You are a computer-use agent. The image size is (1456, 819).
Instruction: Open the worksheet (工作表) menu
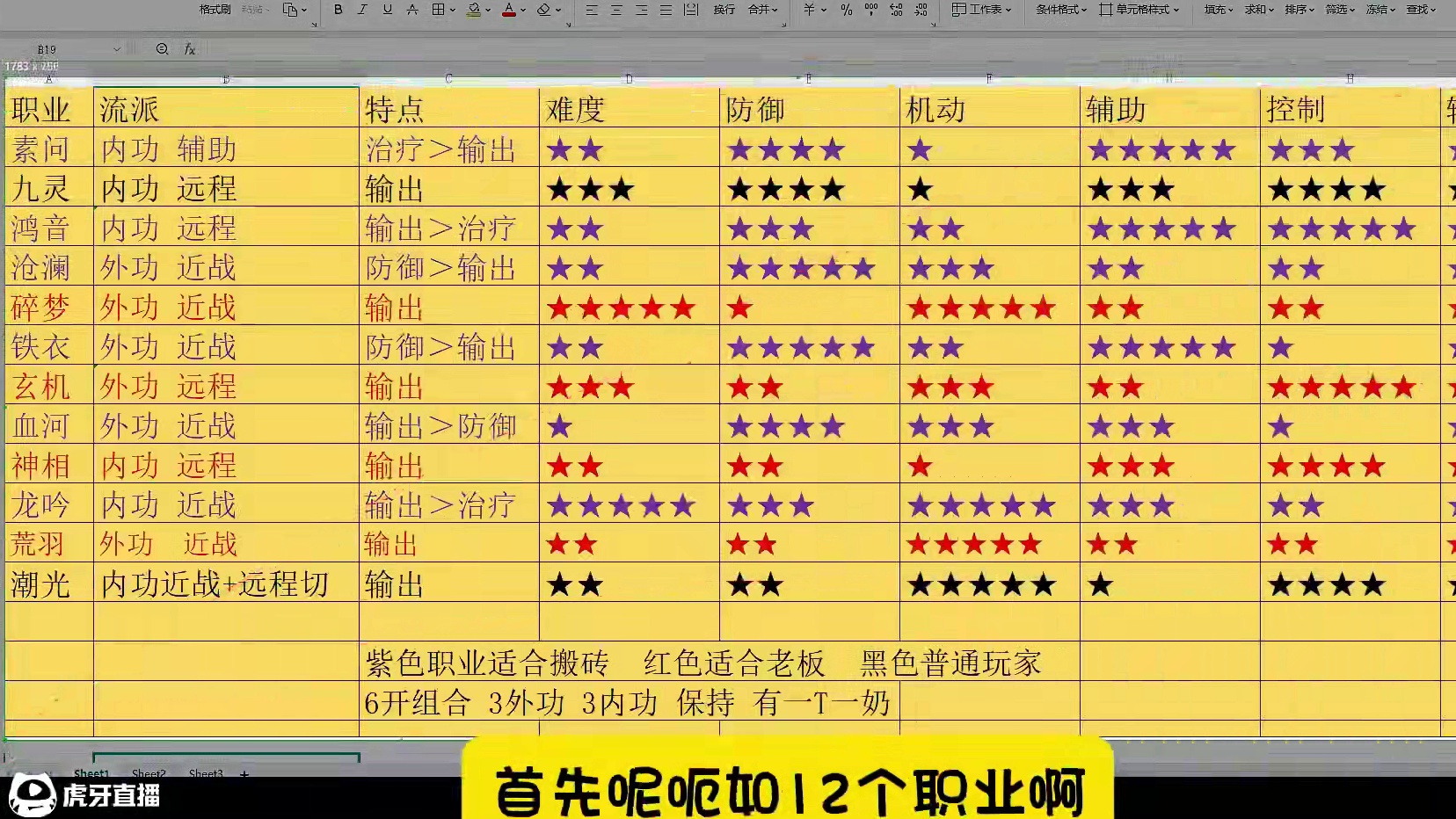click(980, 10)
